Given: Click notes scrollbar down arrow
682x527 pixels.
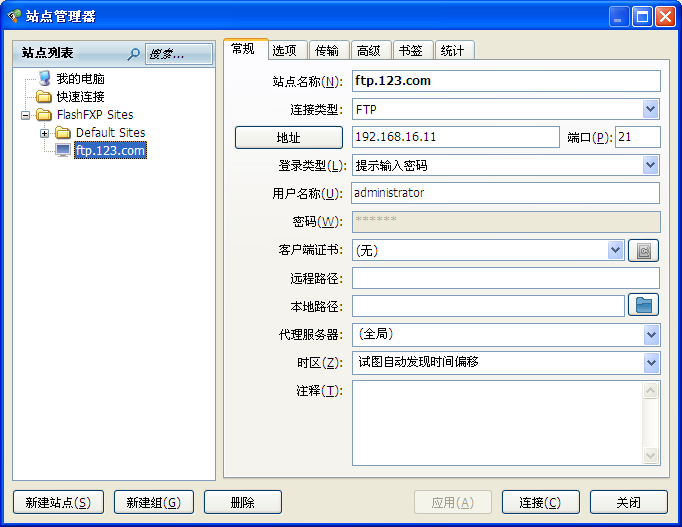Looking at the screenshot, I should tap(651, 455).
